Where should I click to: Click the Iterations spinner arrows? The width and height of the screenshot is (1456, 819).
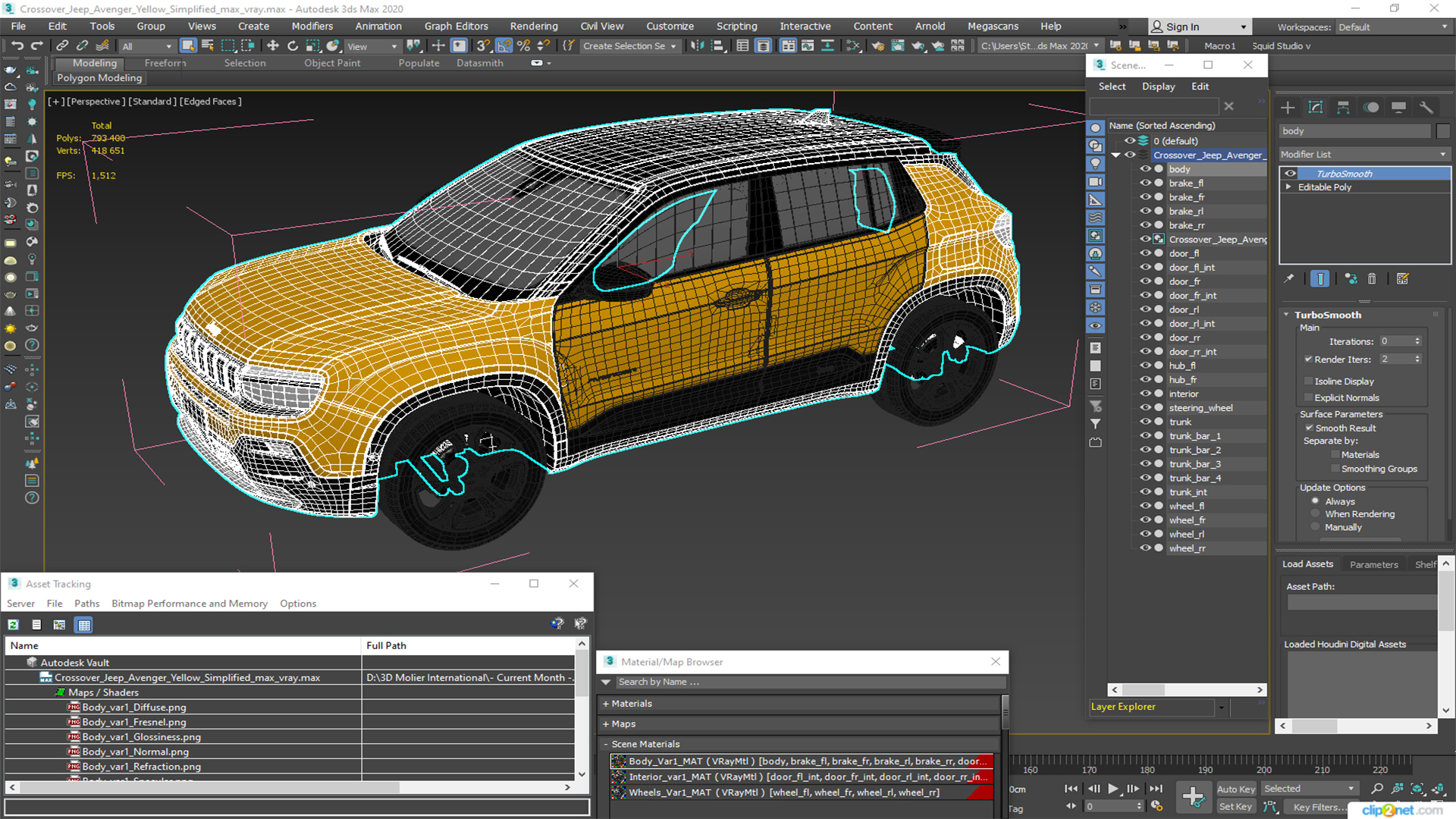coord(1417,341)
